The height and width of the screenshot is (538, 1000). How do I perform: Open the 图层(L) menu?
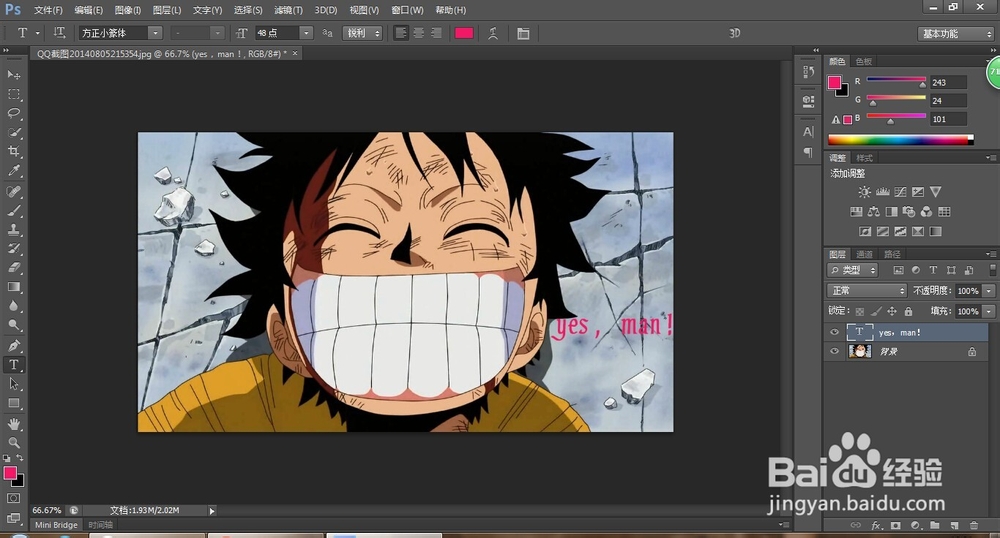[167, 10]
